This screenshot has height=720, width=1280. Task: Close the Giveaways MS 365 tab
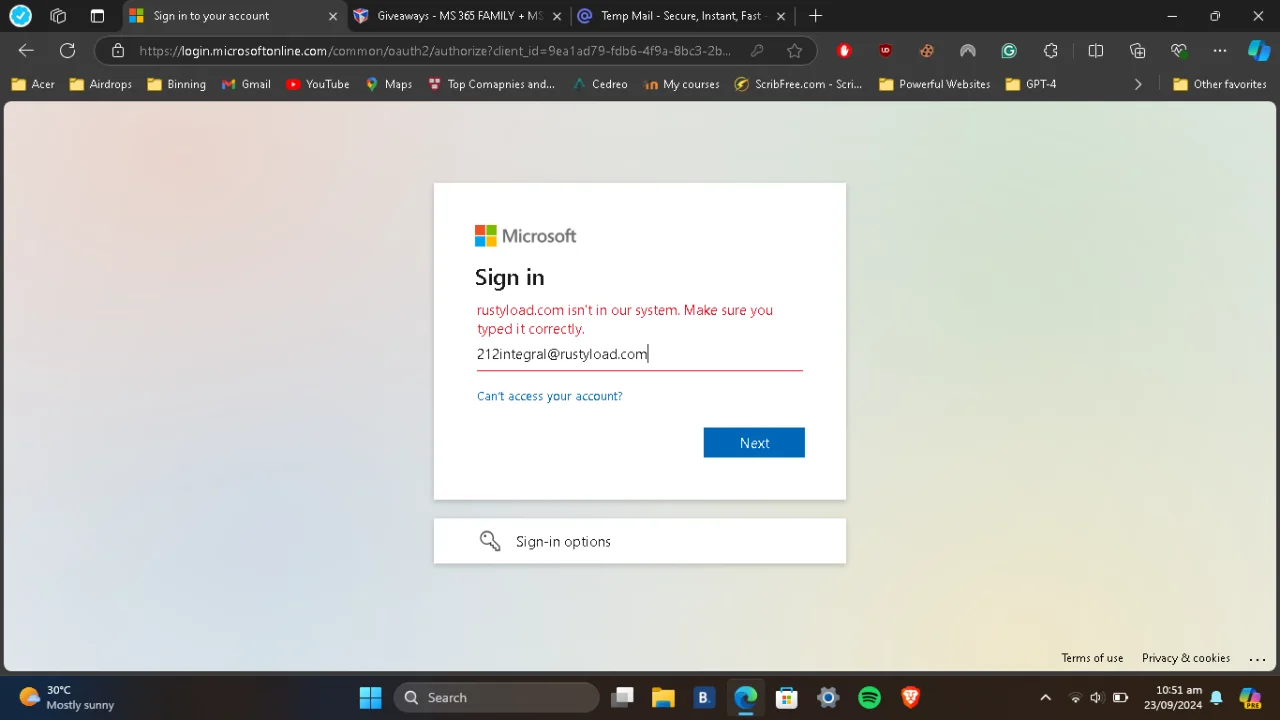[557, 16]
